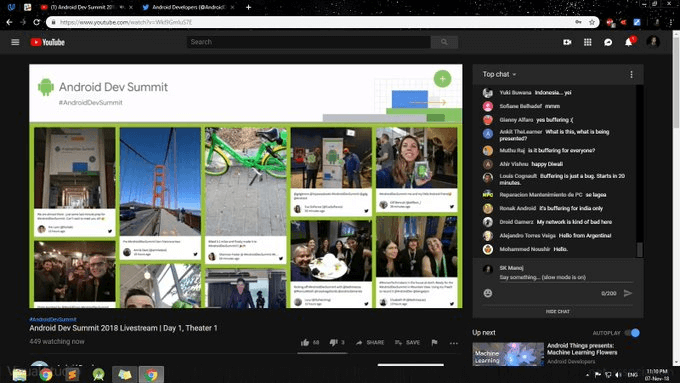Click the saved password key icon

click(578, 22)
